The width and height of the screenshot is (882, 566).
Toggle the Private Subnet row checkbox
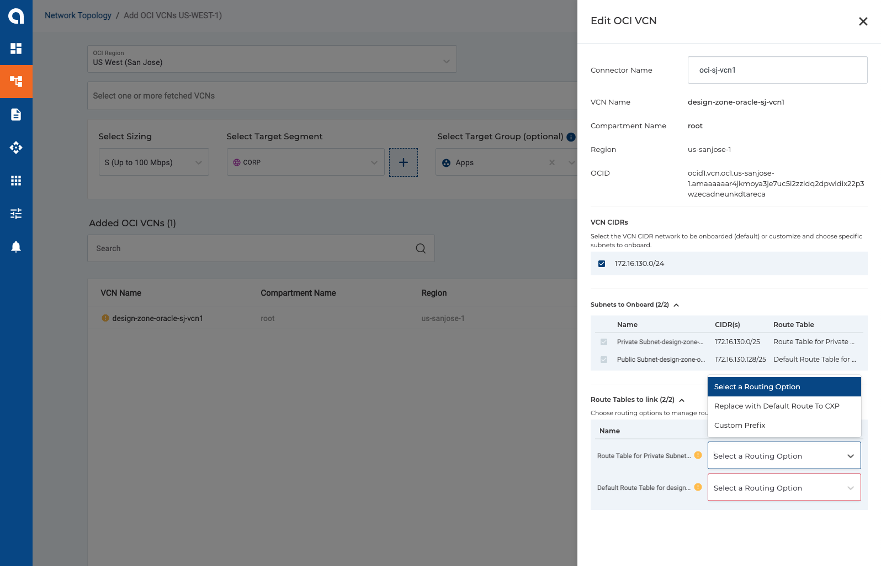click(x=603, y=342)
